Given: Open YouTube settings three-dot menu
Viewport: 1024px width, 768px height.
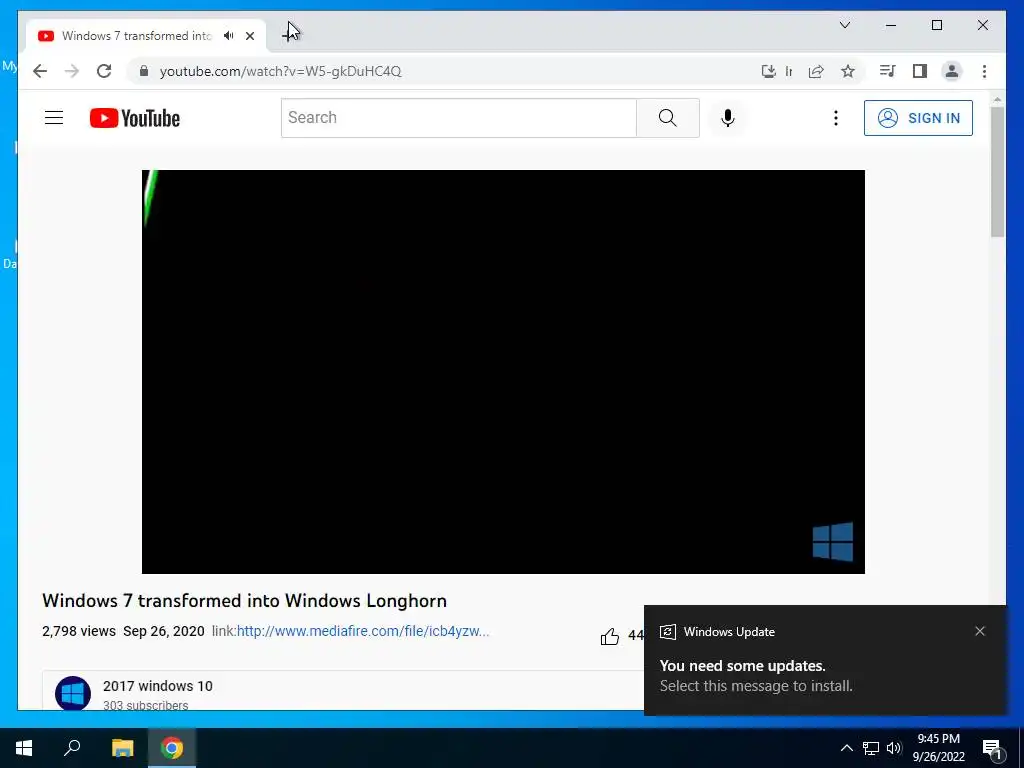Looking at the screenshot, I should 835,118.
